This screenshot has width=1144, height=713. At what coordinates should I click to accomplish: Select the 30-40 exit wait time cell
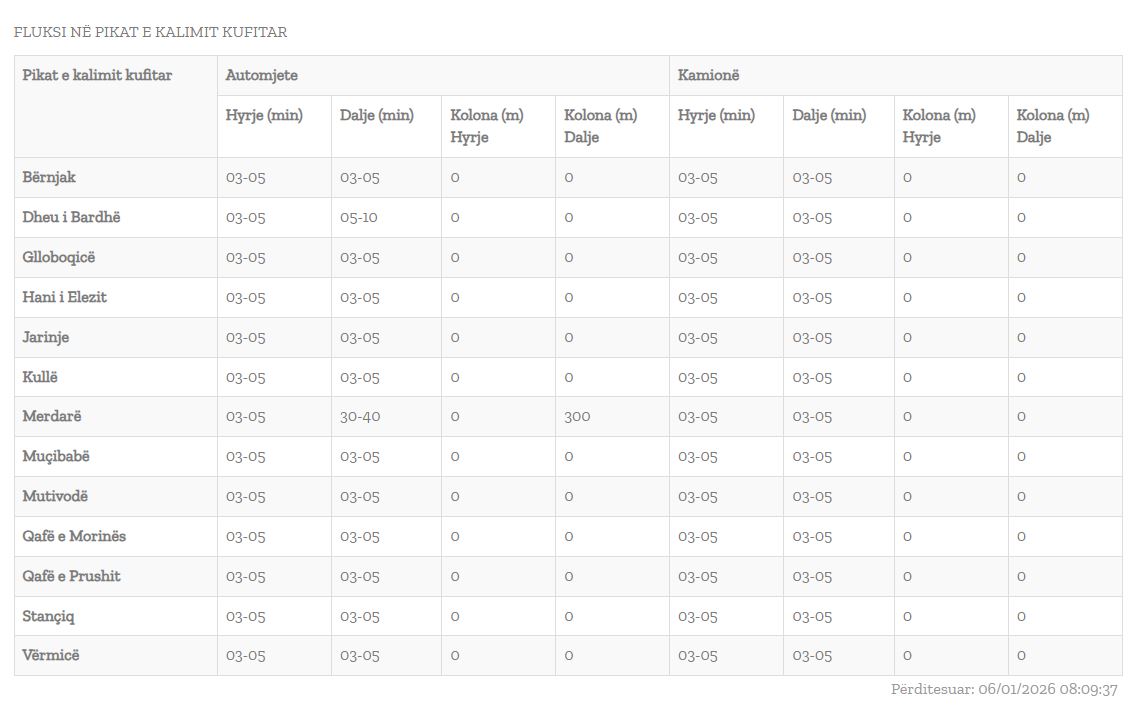click(360, 416)
